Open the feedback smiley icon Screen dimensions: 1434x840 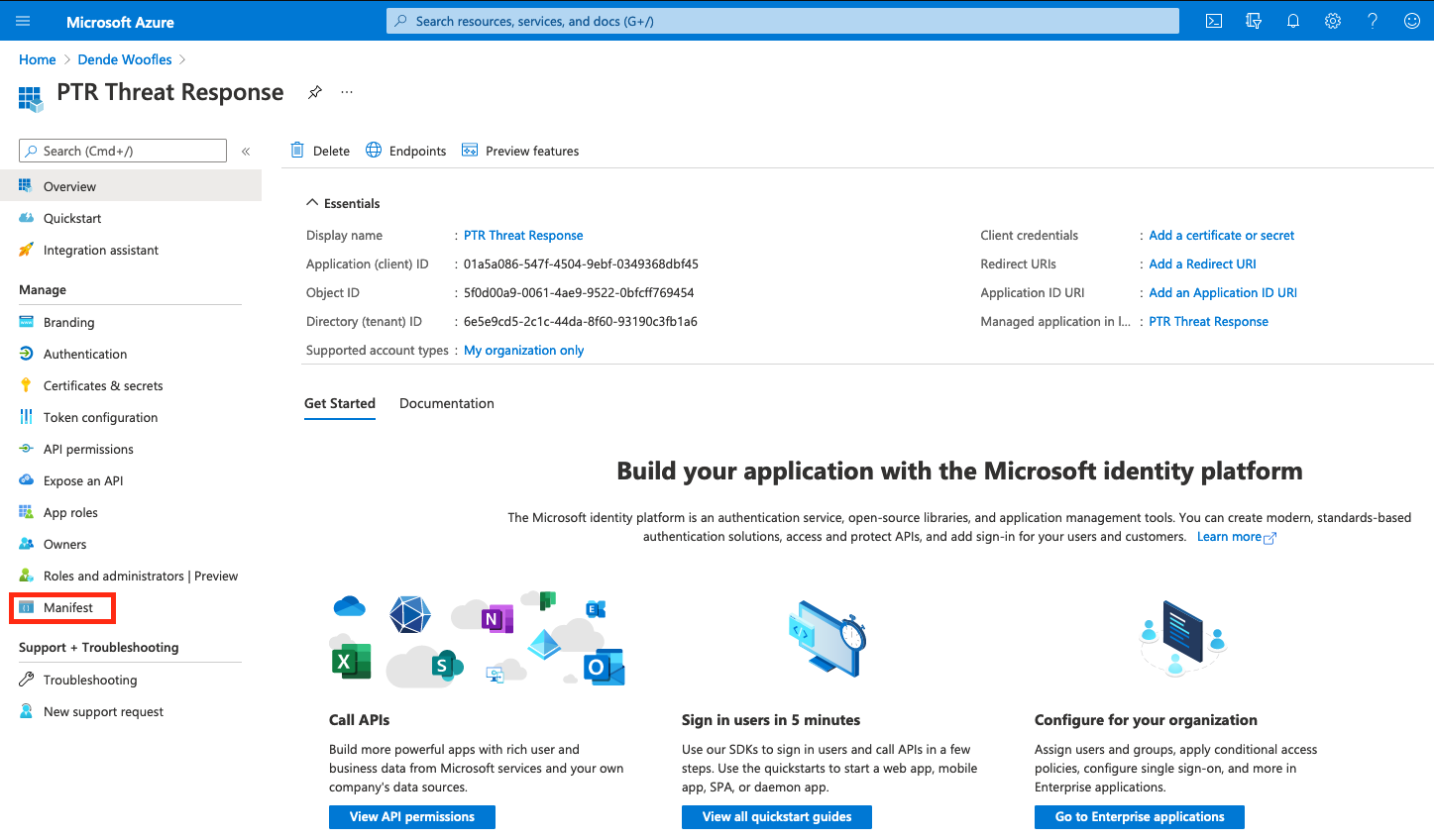pos(1411,21)
